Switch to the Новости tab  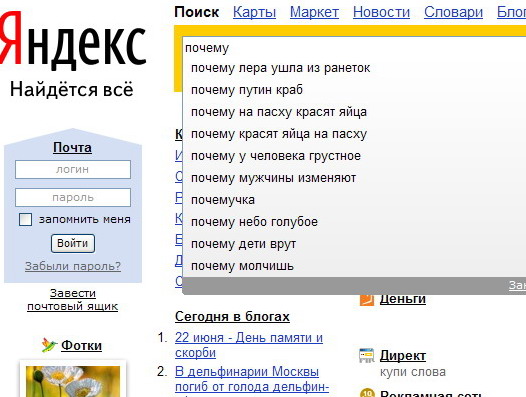(x=381, y=12)
